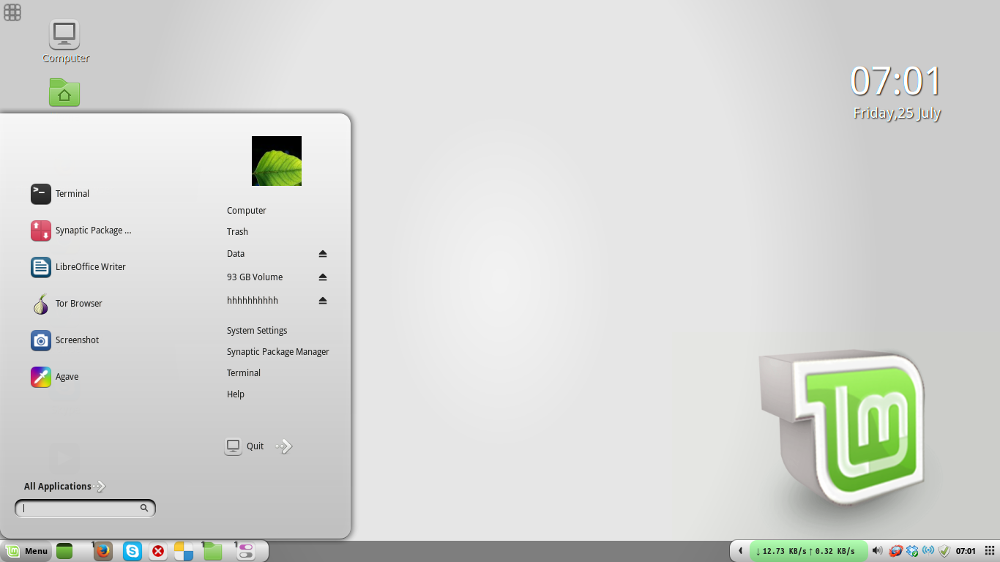Open the volume control

pyautogui.click(x=878, y=551)
